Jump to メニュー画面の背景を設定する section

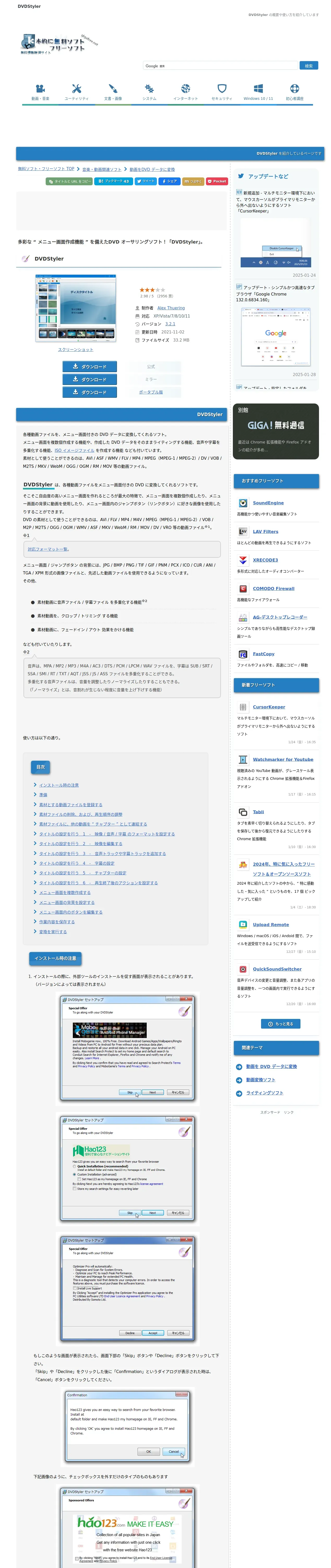click(x=67, y=902)
